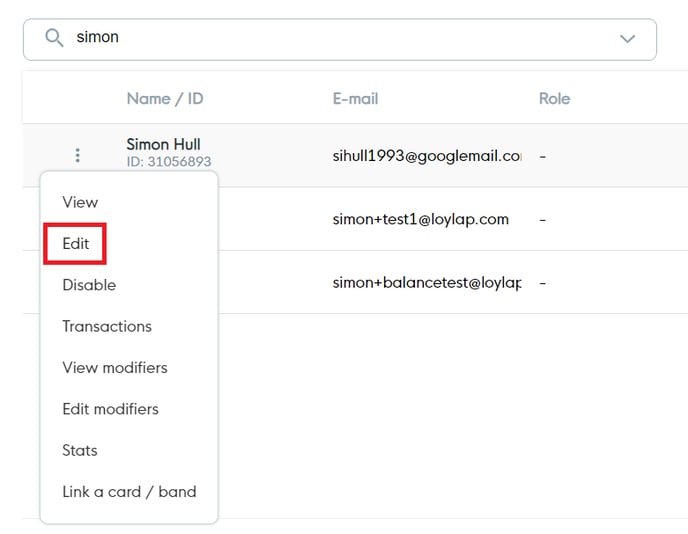This screenshot has height=534, width=688.
Task: Select Edit modifiers menu entry
Action: (110, 409)
